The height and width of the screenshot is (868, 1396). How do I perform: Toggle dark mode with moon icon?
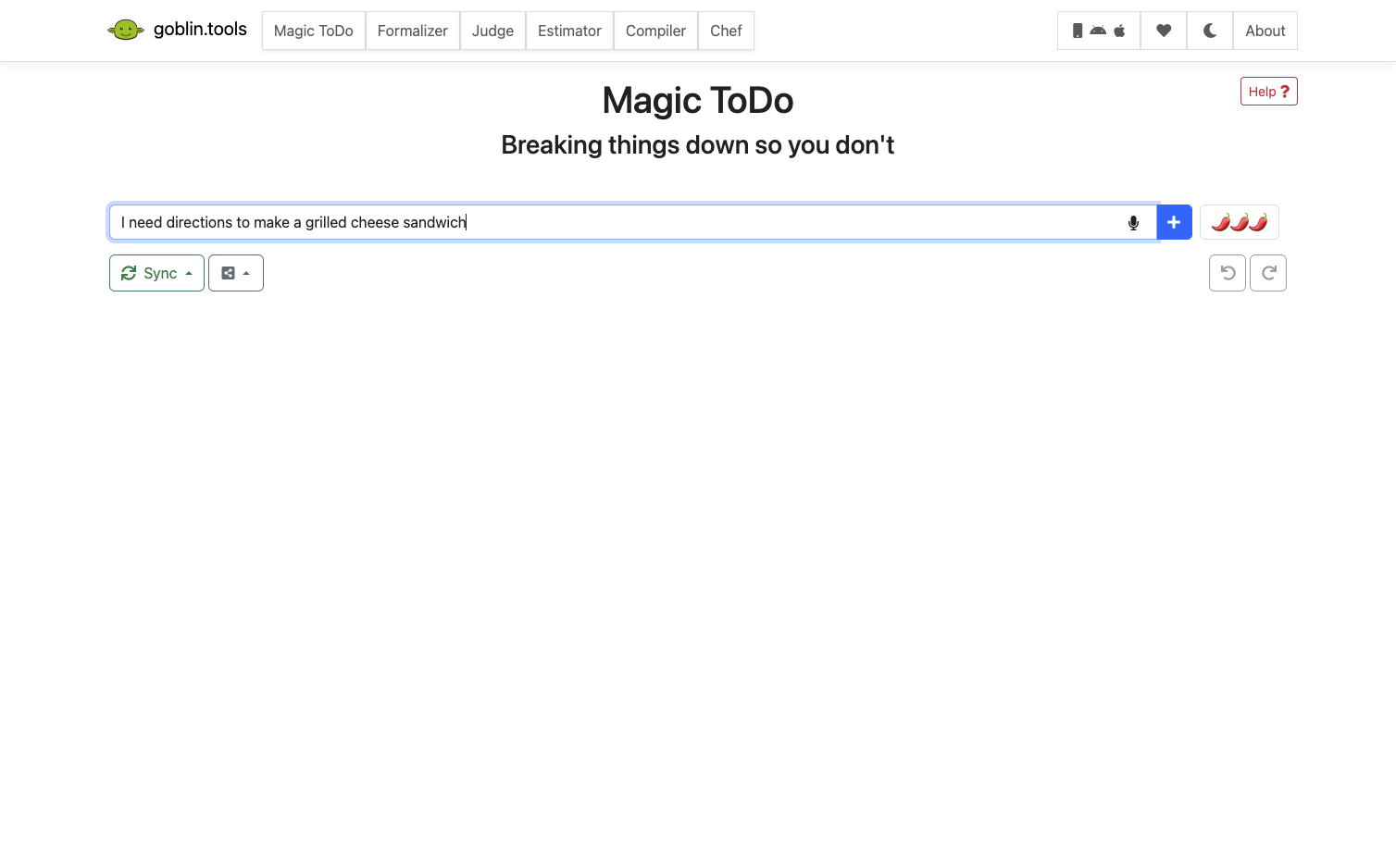(x=1210, y=31)
